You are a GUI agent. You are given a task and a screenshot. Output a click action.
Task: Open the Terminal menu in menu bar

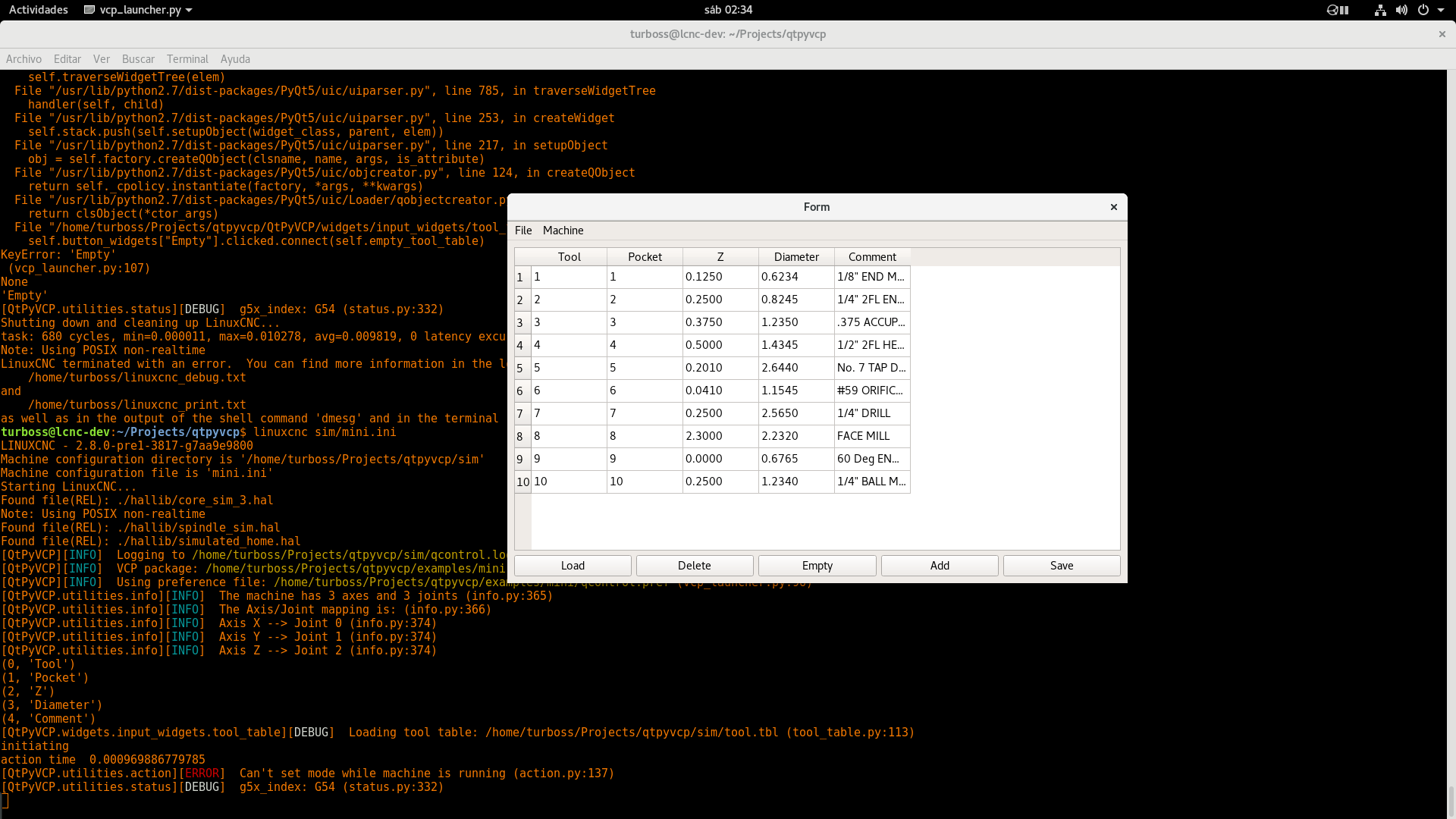click(x=187, y=59)
